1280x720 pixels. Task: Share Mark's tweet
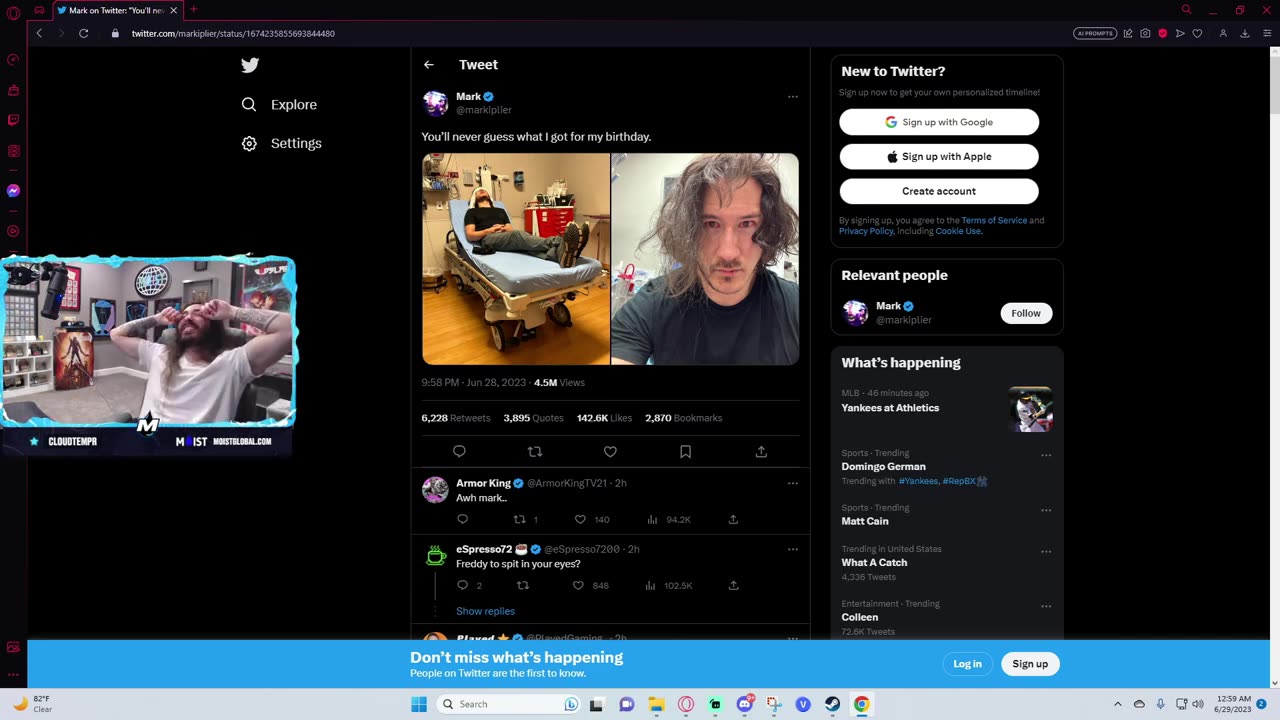coord(761,452)
